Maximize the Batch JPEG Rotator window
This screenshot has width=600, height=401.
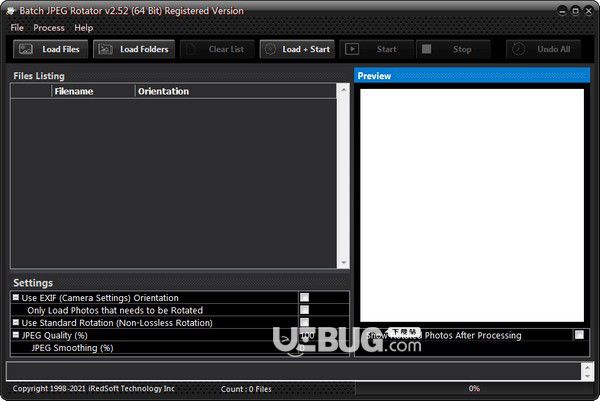point(575,11)
